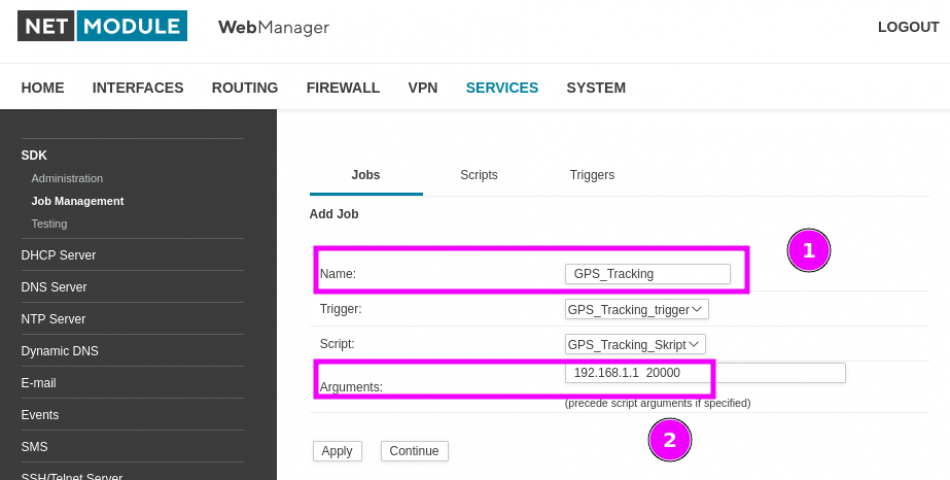The image size is (950, 480).
Task: Open Dynamic DNS in sidebar
Action: coord(59,351)
